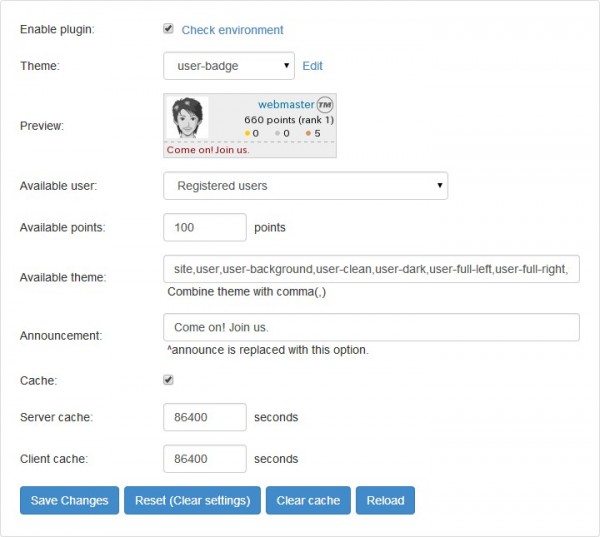
Task: Click into the Available theme text field
Action: [370, 269]
